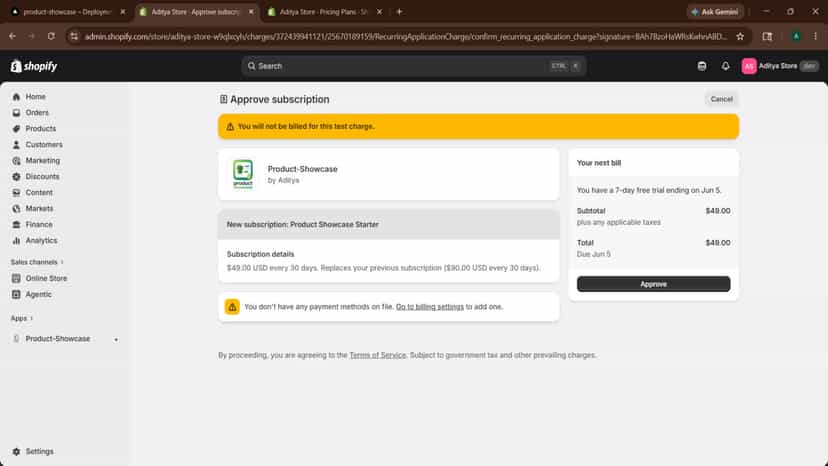828x466 pixels.
Task: Close the Pricing Plans browser tab
Action: 379,12
